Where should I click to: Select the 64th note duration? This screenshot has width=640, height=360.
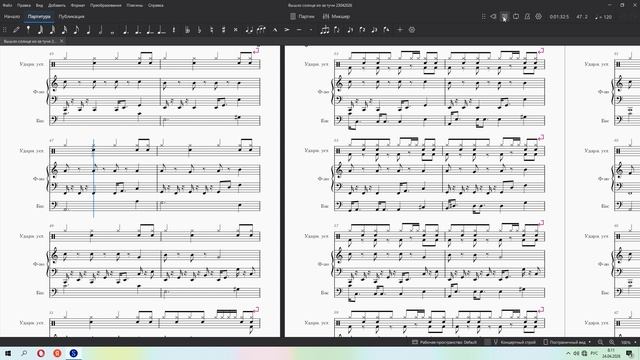(x=40, y=29)
